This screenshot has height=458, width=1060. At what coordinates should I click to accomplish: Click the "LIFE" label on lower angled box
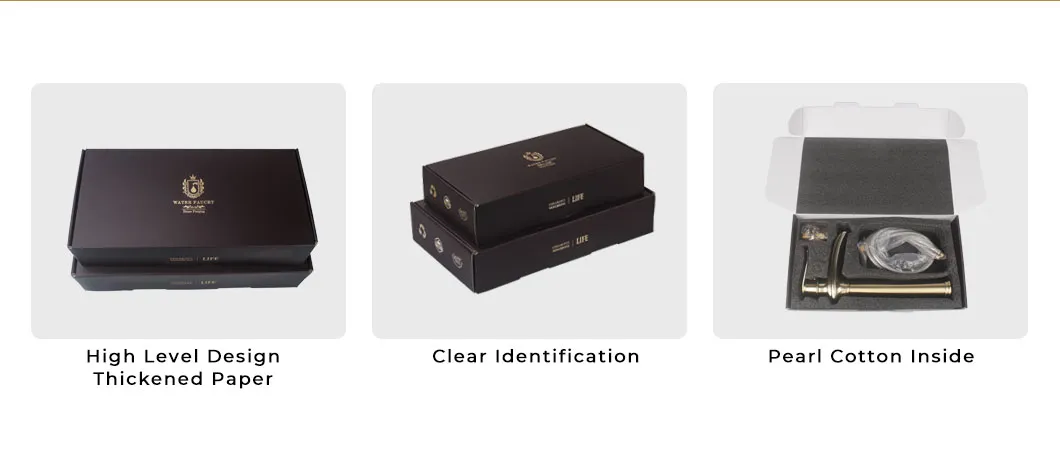[581, 239]
